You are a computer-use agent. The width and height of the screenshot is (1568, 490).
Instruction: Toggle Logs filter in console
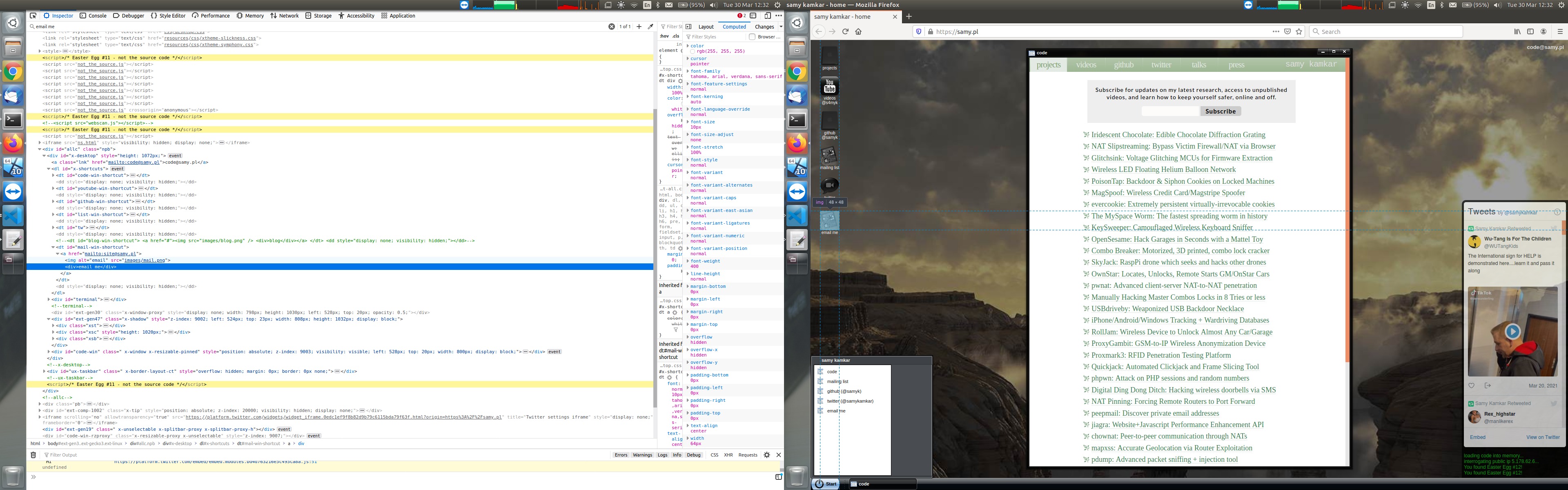(662, 455)
